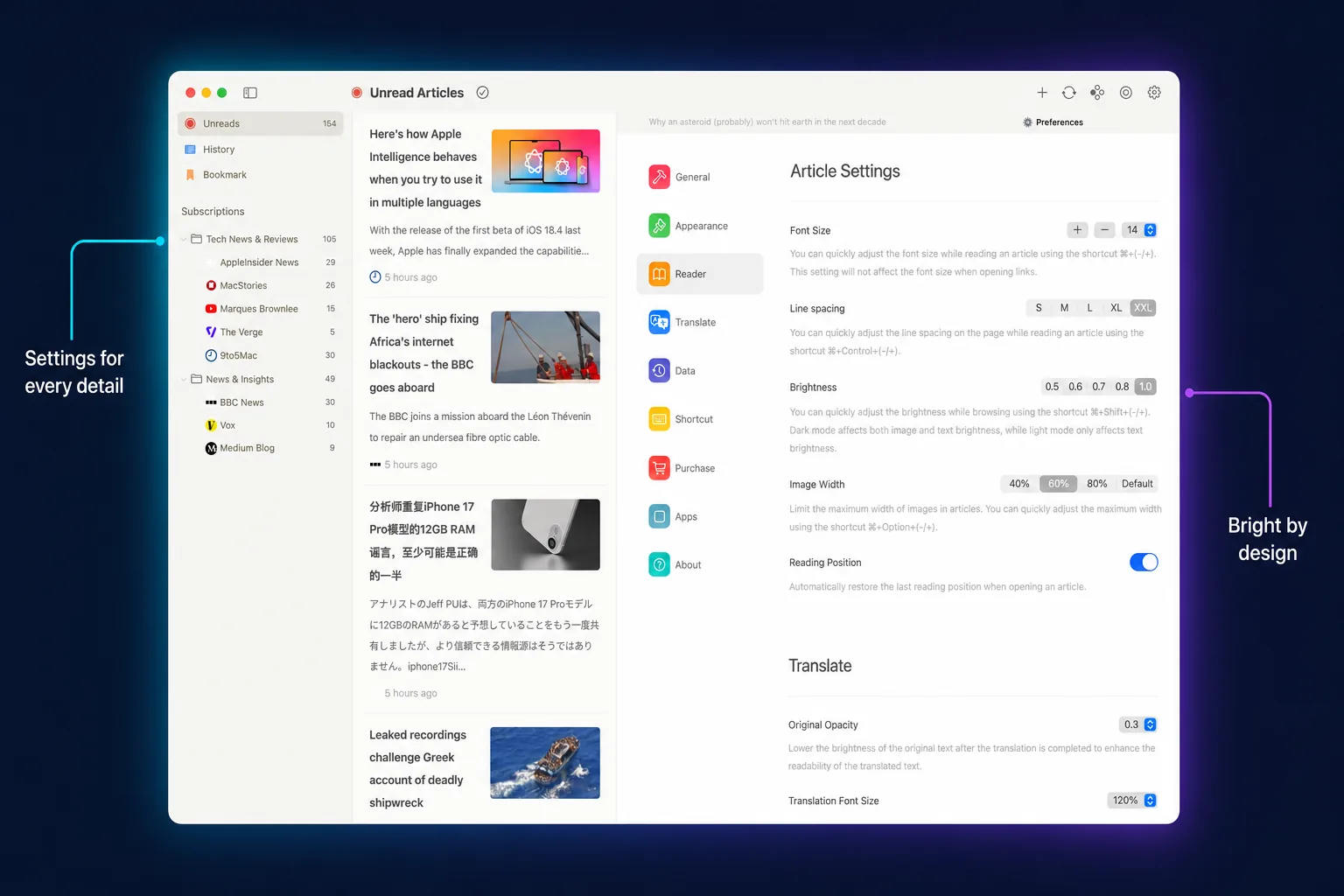Open Translate preferences section

click(x=700, y=322)
